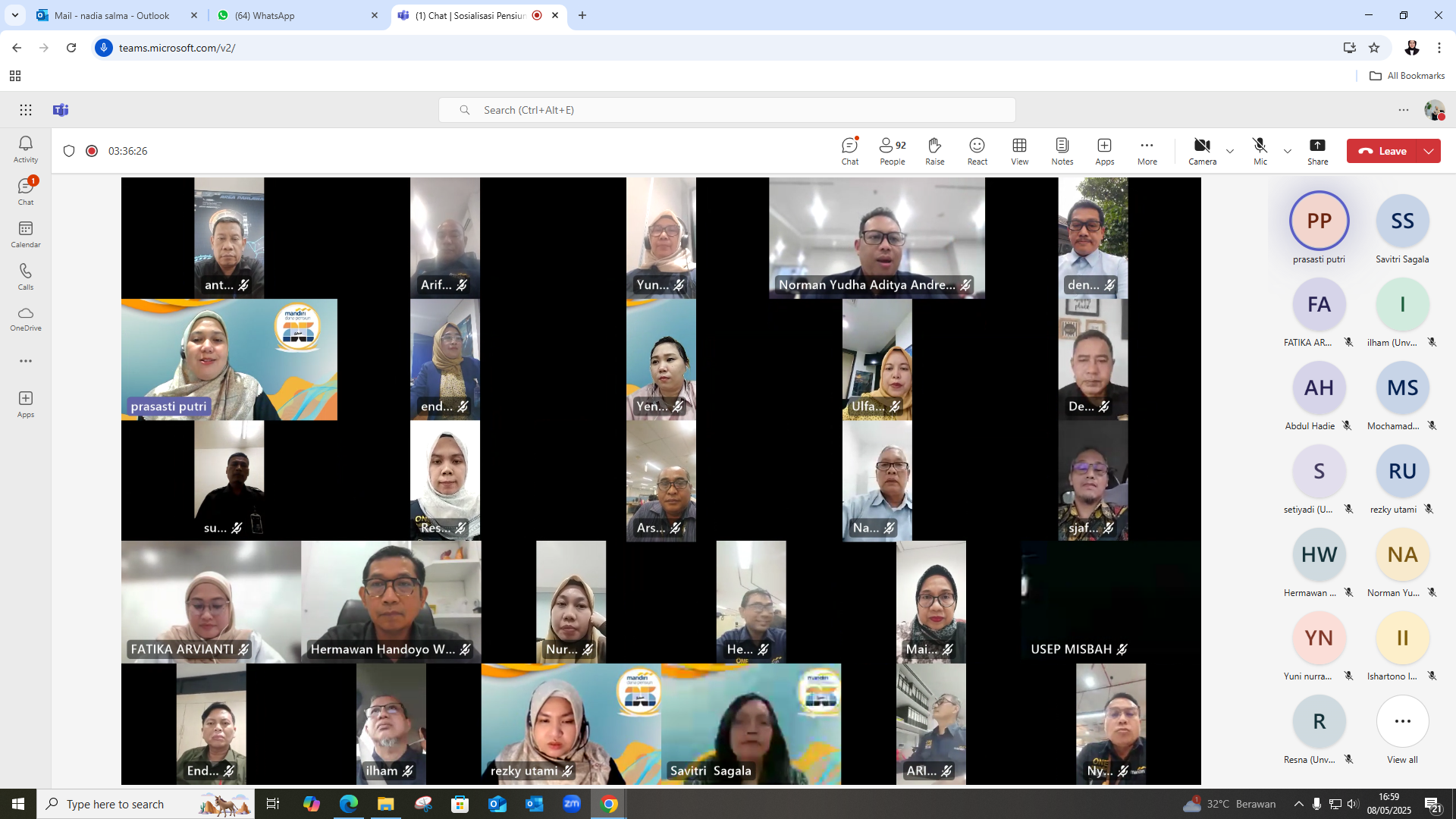
Task: Unmute the Mic
Action: click(1260, 151)
